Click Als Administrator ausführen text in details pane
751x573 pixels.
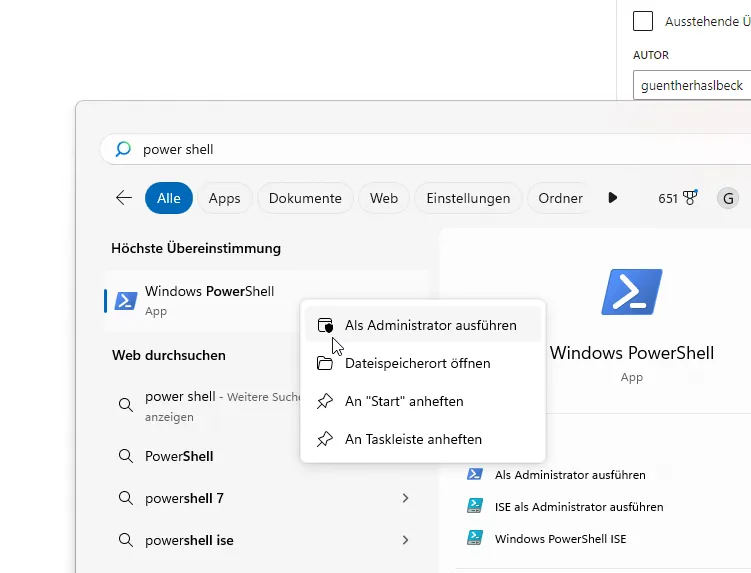(x=570, y=475)
